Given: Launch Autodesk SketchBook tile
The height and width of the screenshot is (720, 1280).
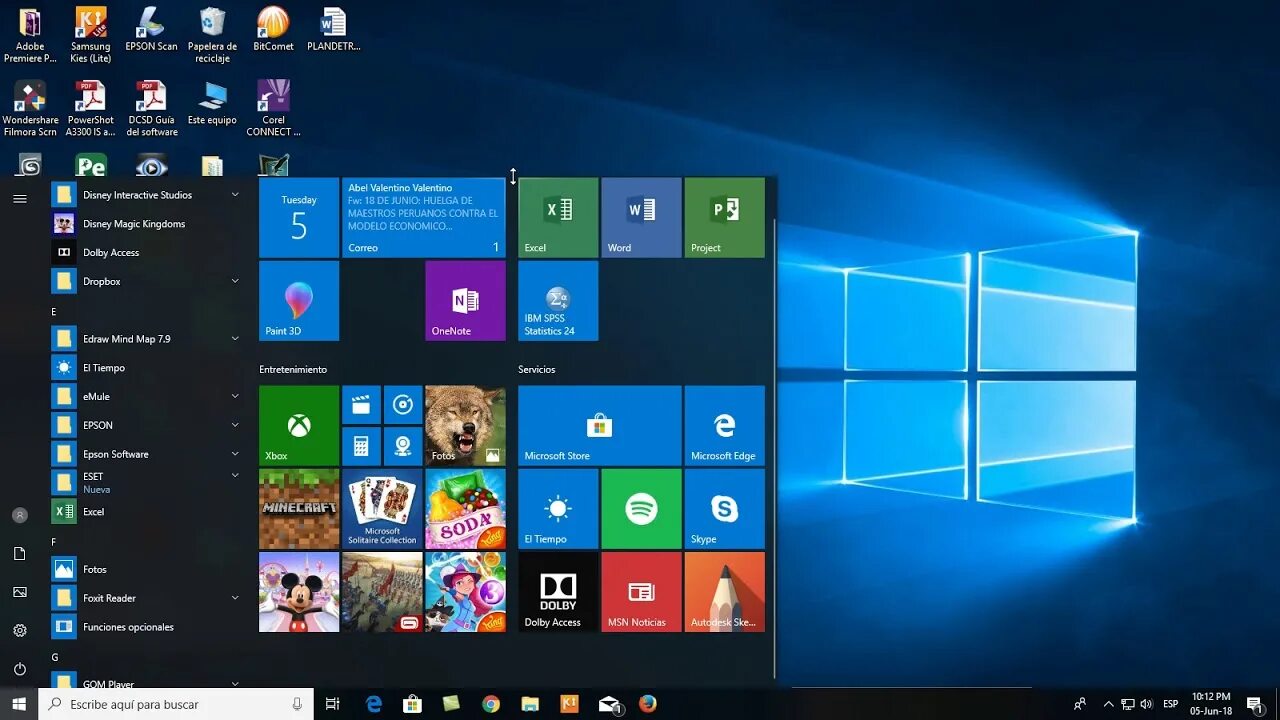Looking at the screenshot, I should [724, 592].
